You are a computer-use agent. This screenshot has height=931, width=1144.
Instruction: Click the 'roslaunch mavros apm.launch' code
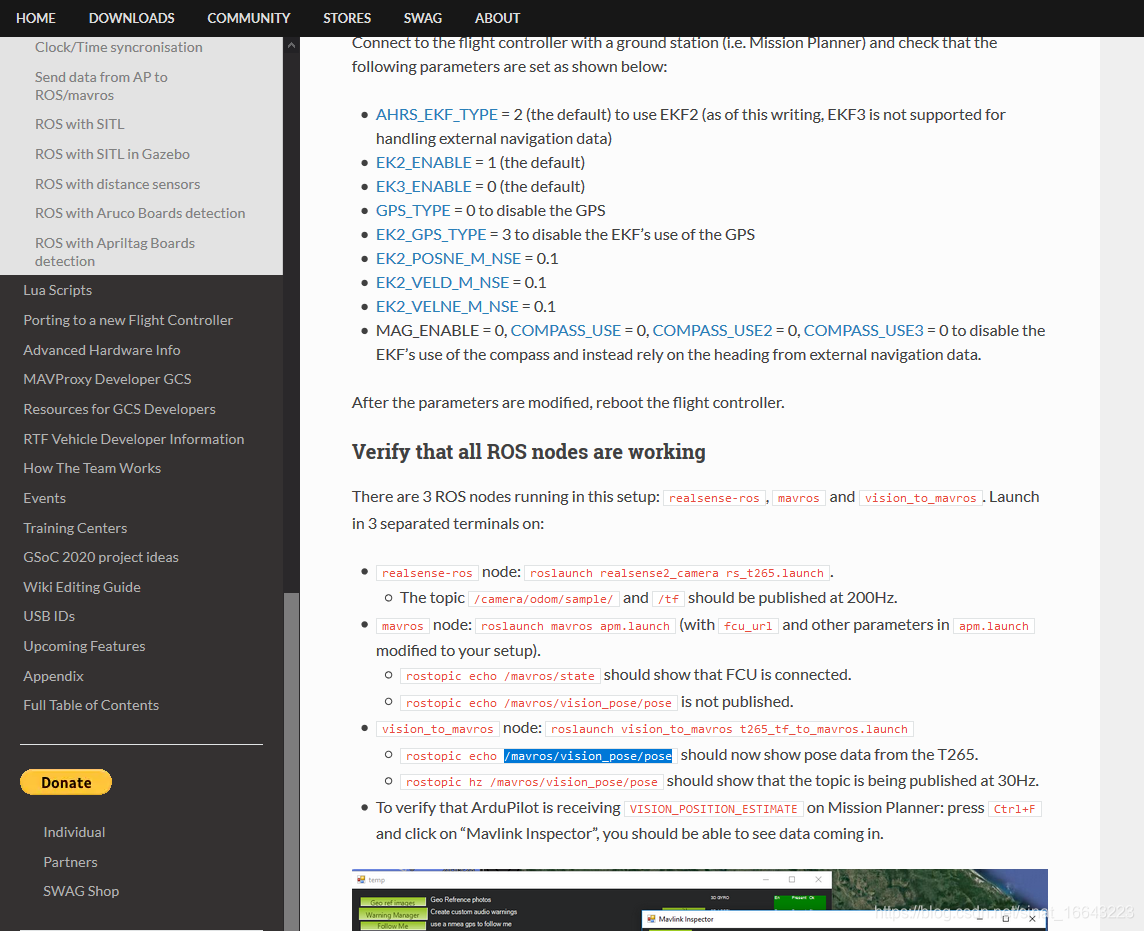click(x=575, y=626)
